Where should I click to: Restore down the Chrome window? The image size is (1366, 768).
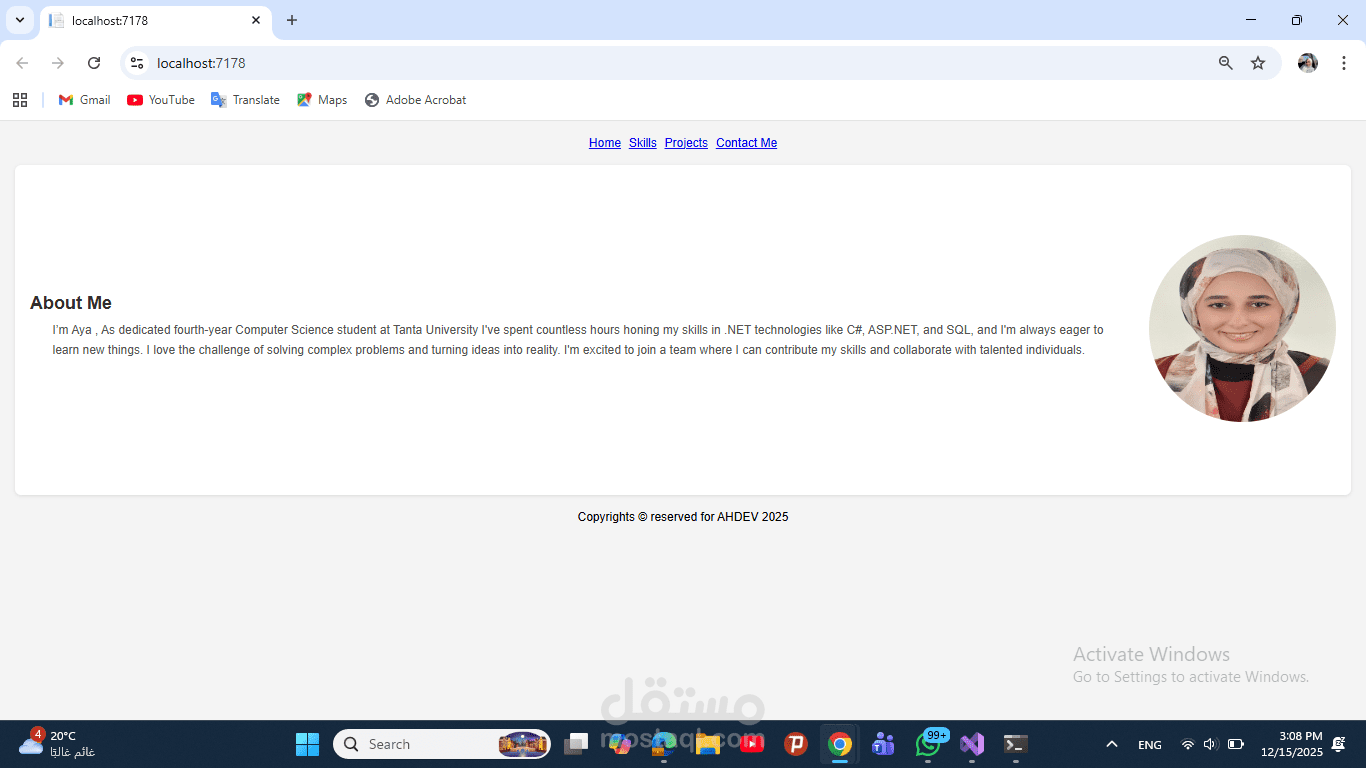click(x=1297, y=20)
